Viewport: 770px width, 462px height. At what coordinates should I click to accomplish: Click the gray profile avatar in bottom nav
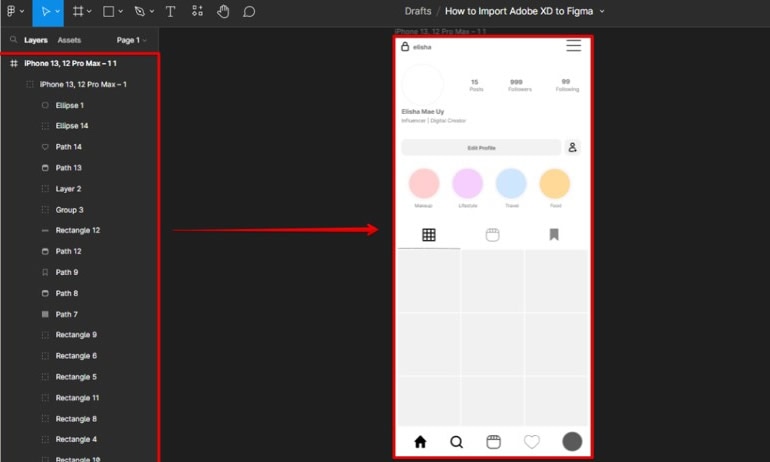point(572,441)
